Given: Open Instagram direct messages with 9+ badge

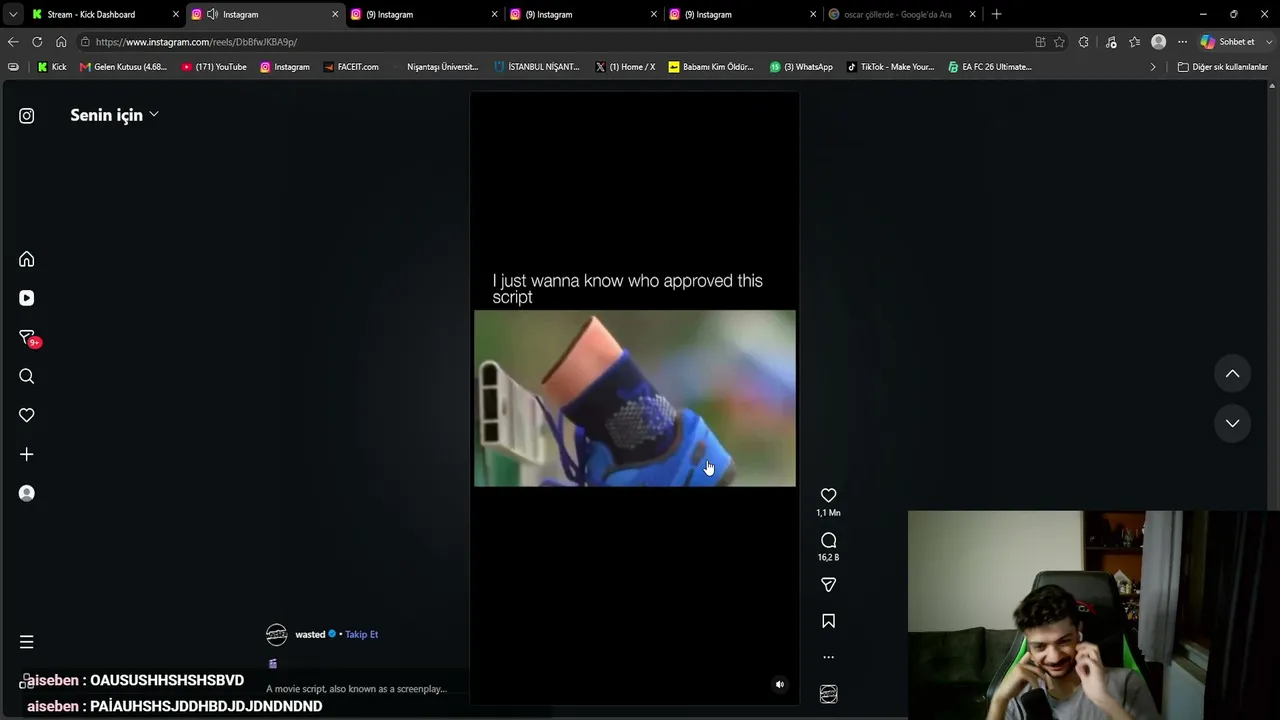Looking at the screenshot, I should click(x=28, y=338).
